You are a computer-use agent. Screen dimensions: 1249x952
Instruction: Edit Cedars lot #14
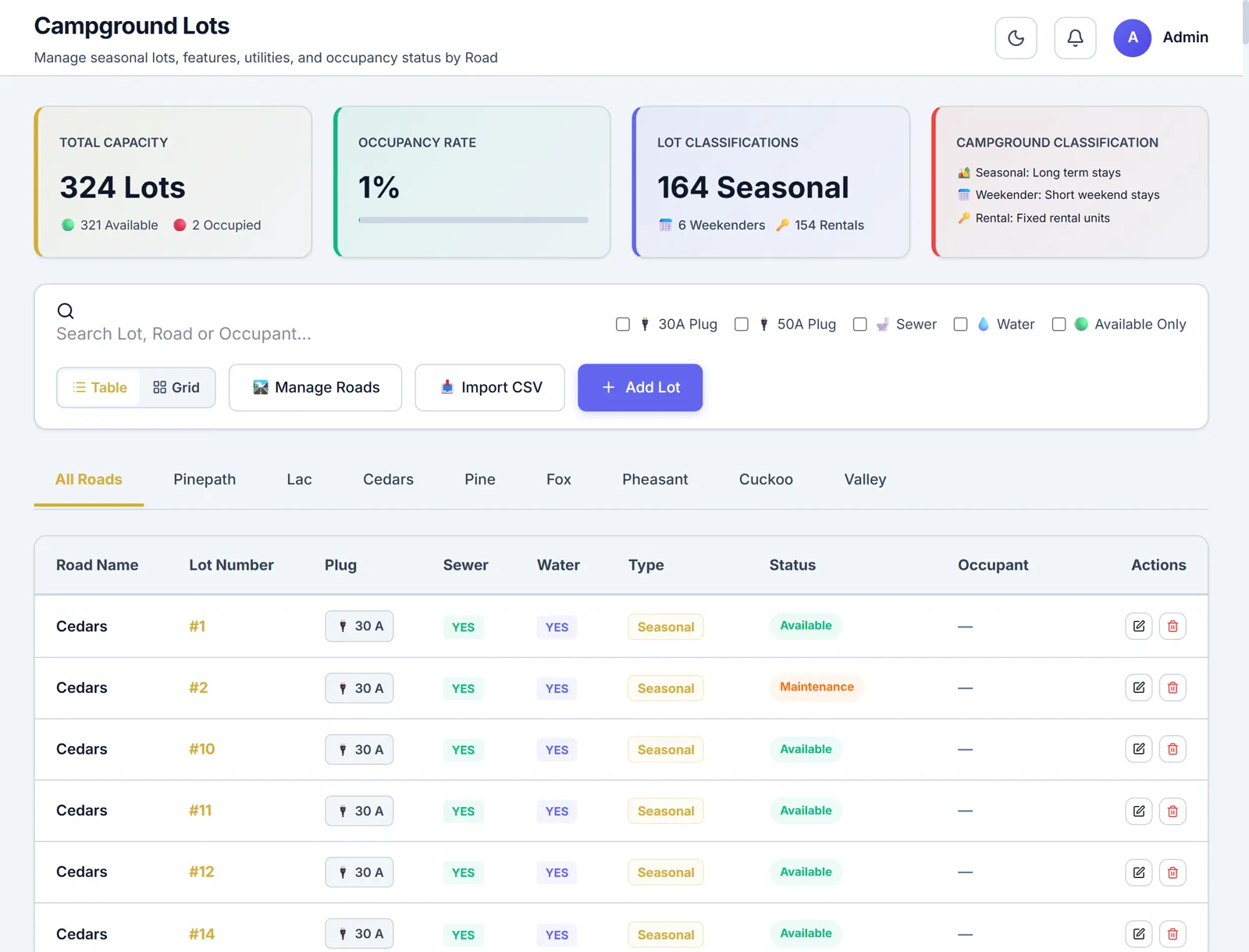point(1139,933)
